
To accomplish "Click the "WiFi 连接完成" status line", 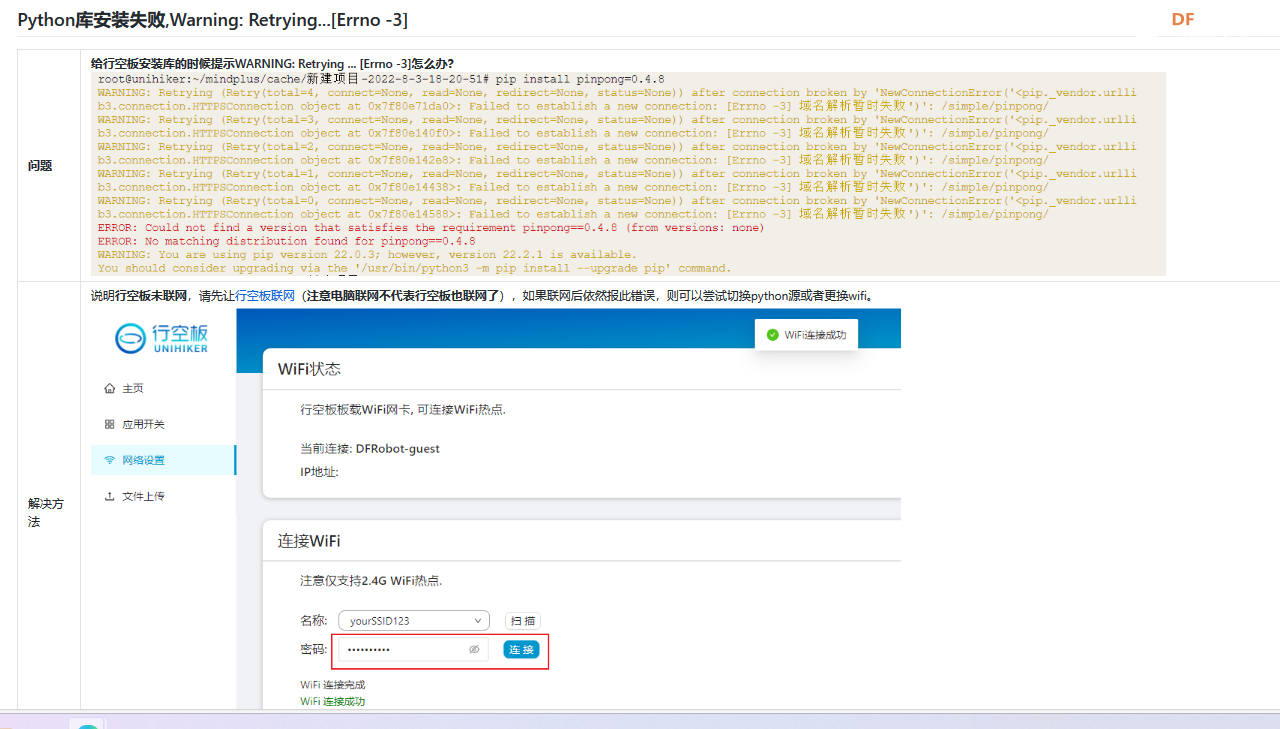I will click(x=332, y=685).
